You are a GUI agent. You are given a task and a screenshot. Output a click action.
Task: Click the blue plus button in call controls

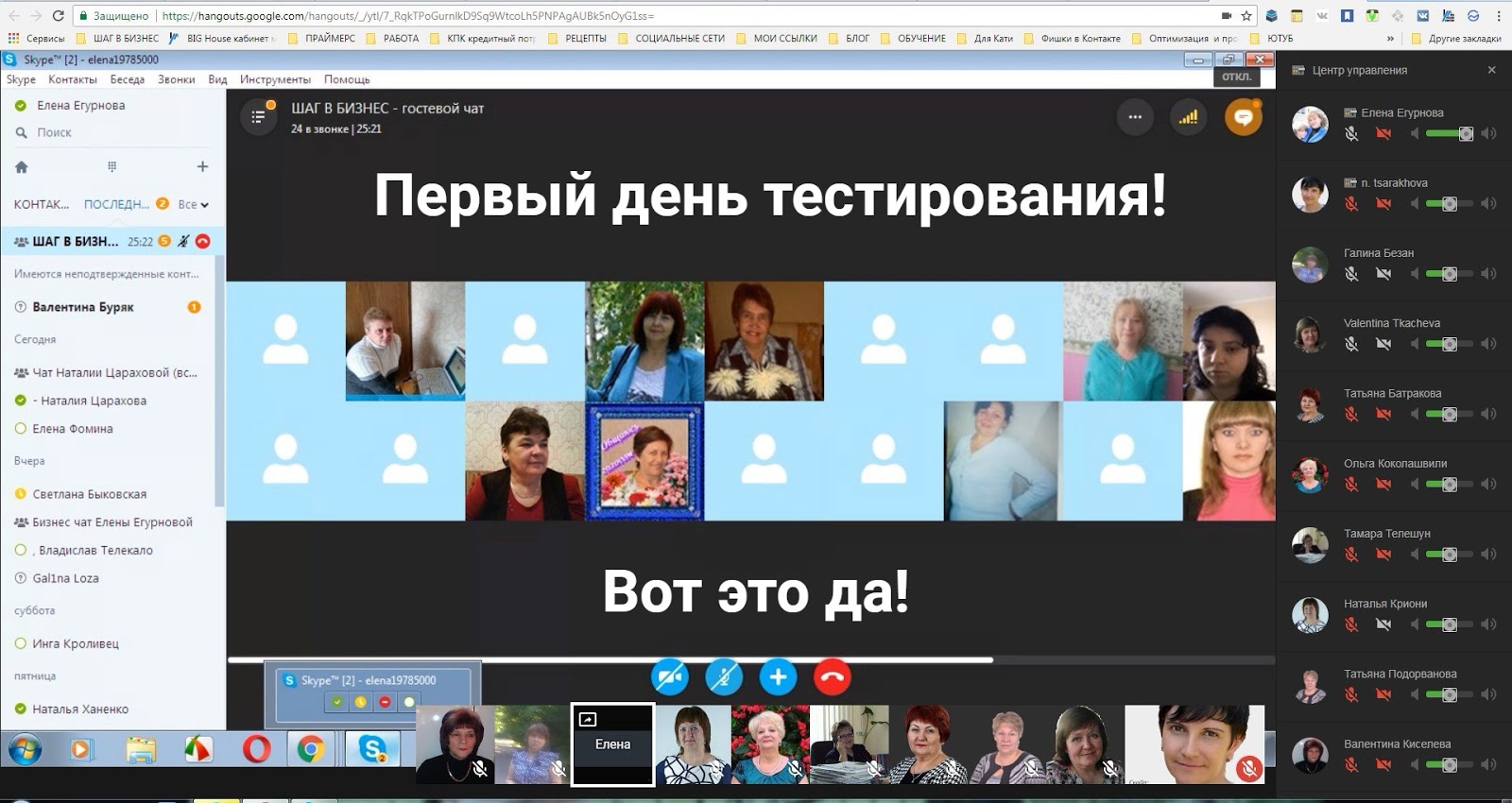click(778, 677)
